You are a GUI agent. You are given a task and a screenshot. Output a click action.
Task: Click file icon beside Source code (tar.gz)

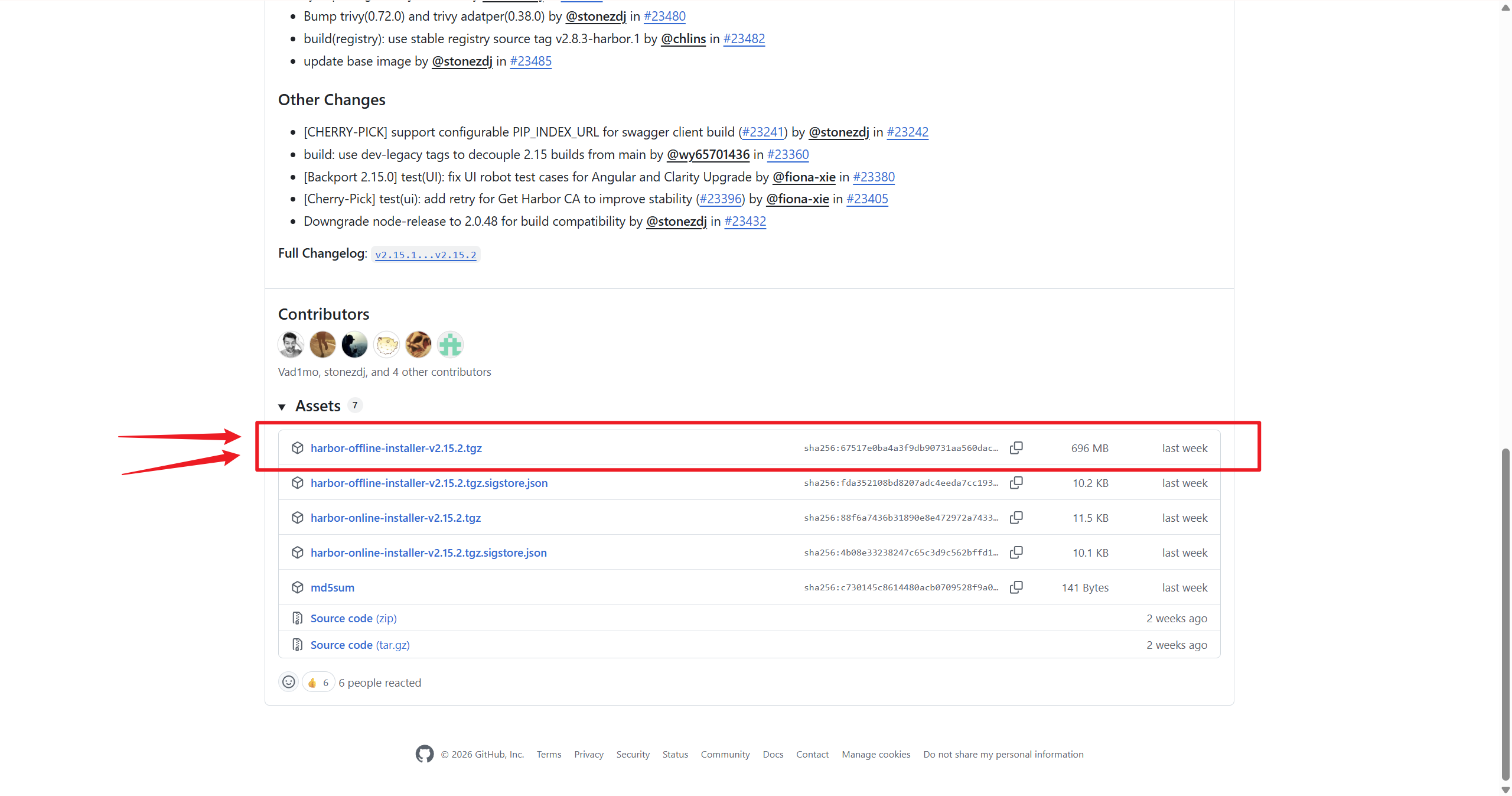298,645
